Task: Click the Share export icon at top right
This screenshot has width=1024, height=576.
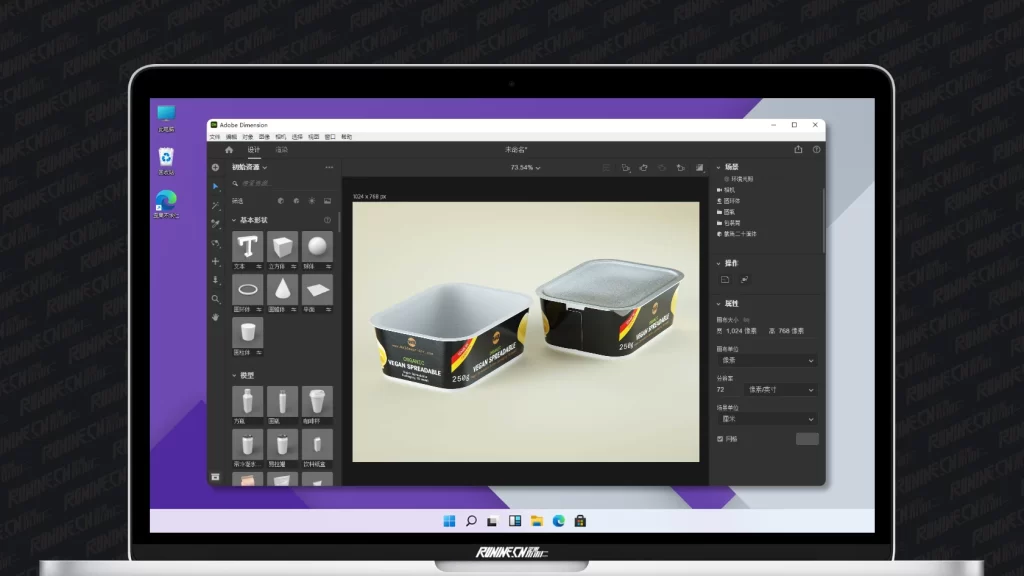Action: pos(798,150)
